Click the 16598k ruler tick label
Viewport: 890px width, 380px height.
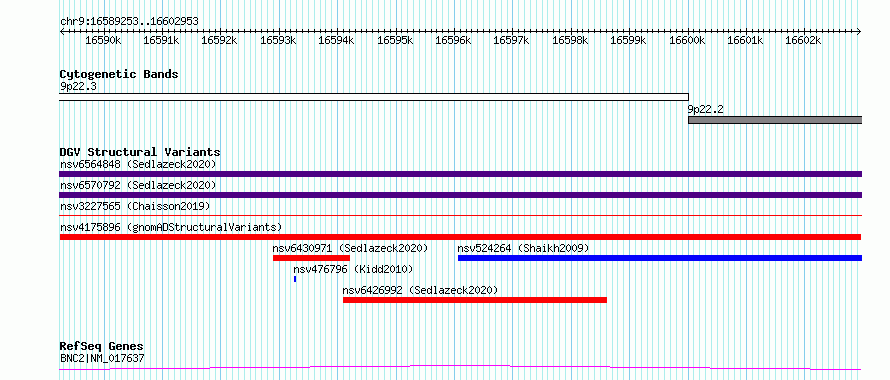pos(570,40)
